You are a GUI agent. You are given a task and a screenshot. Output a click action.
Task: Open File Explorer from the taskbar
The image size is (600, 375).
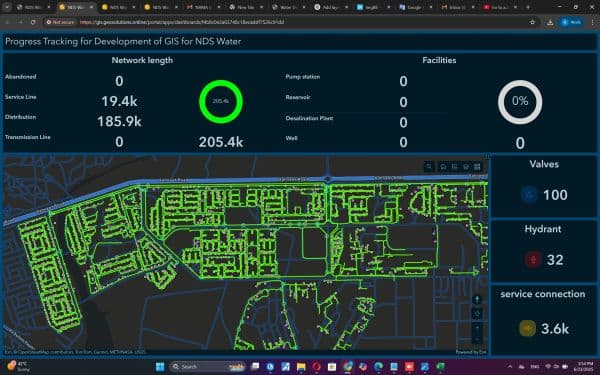301,367
